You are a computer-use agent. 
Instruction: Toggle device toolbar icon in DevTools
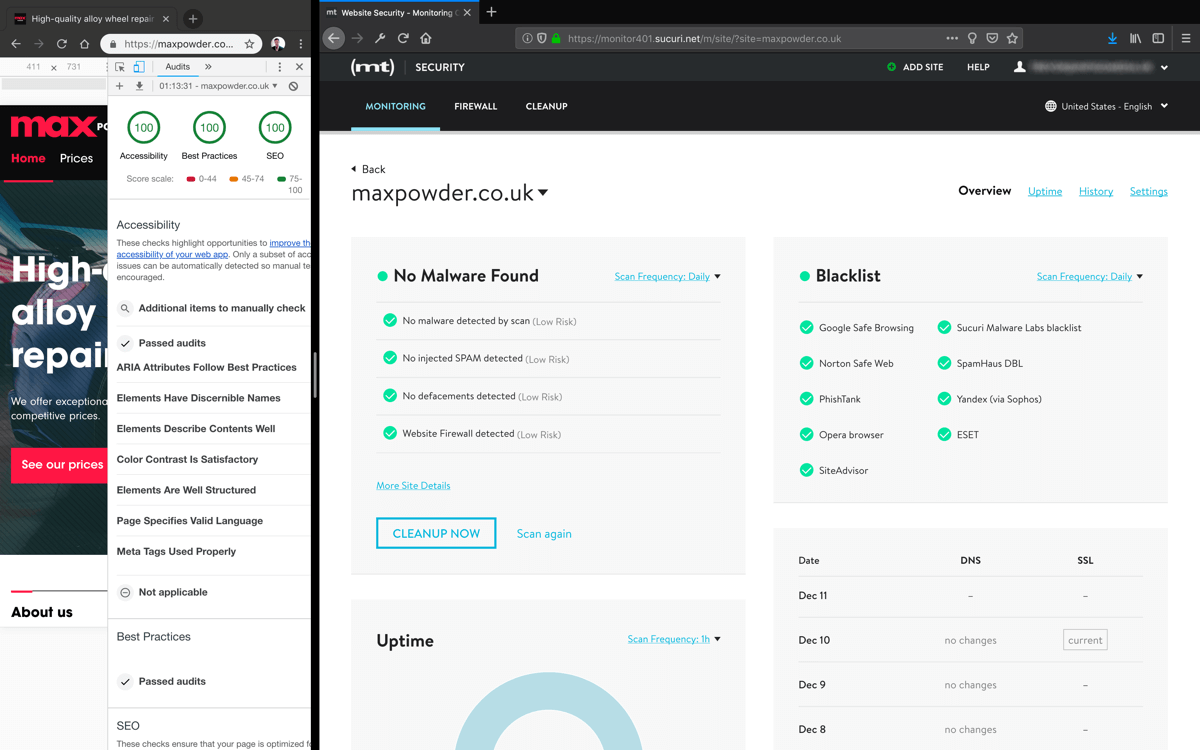(139, 67)
